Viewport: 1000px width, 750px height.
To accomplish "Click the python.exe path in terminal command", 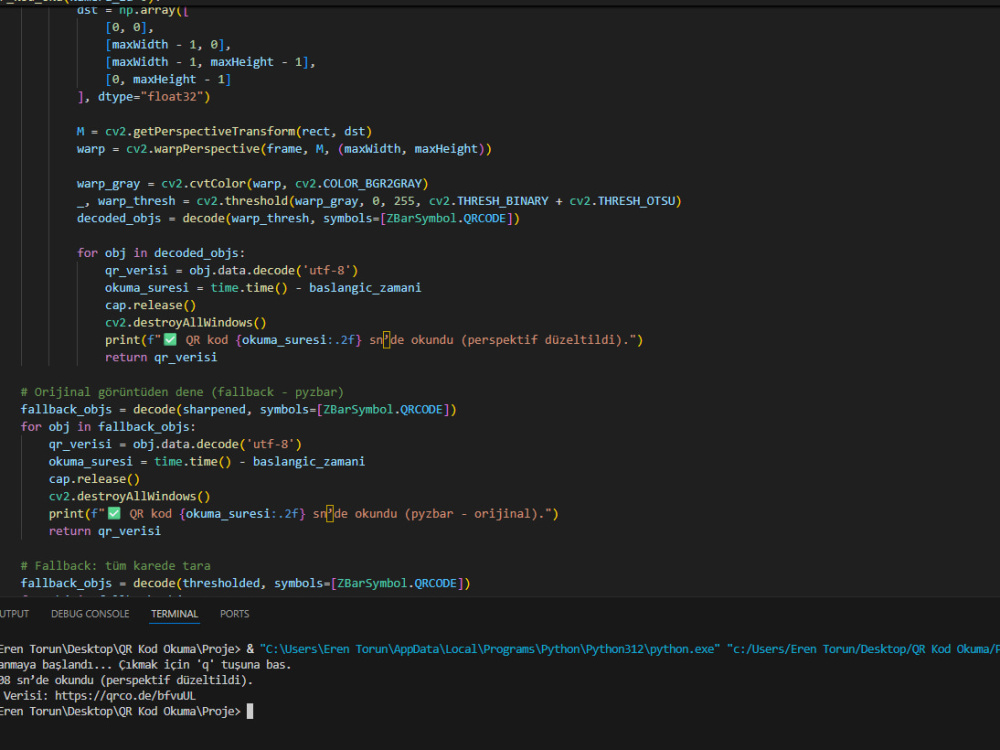I will [x=490, y=649].
